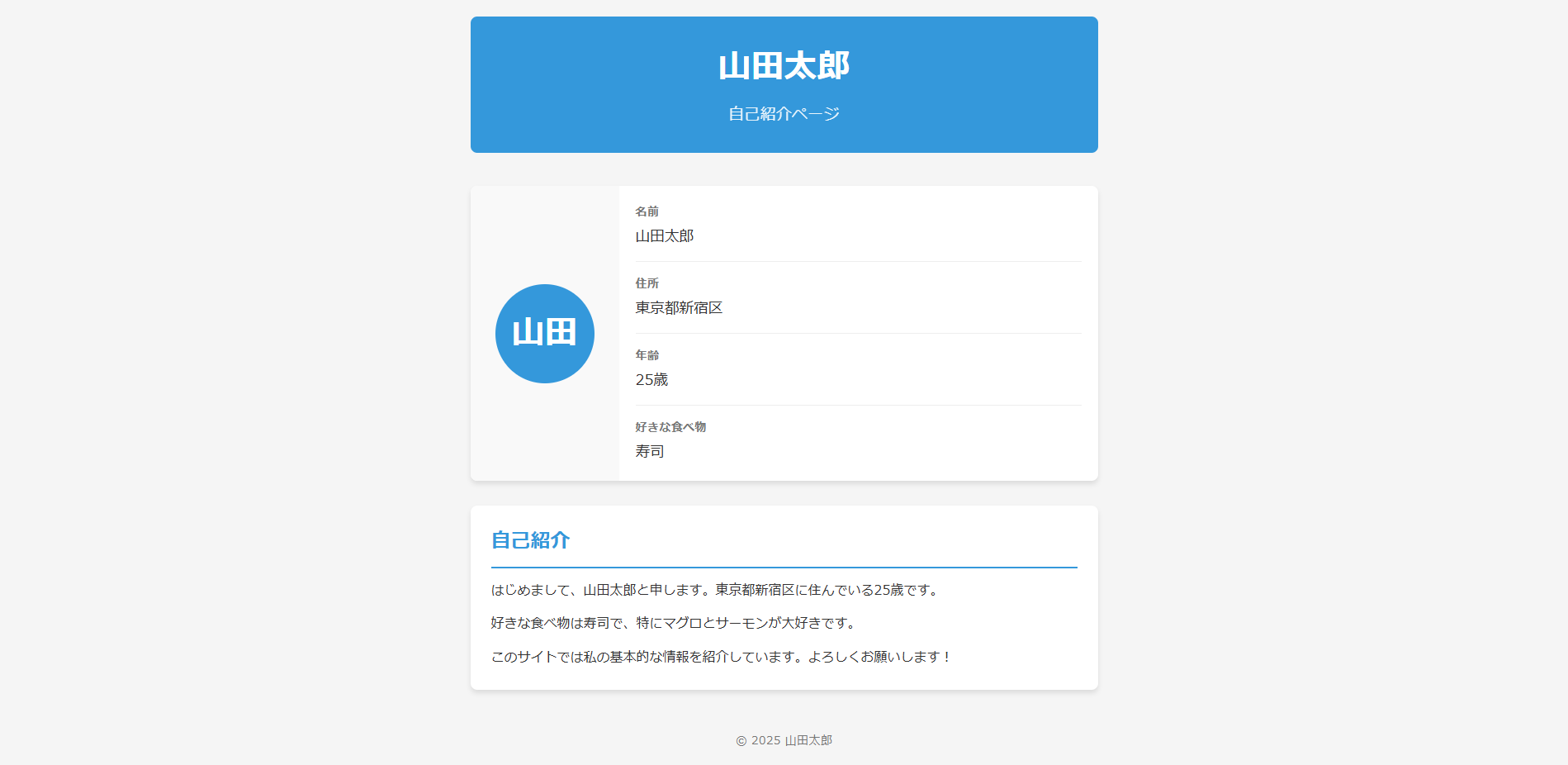The height and width of the screenshot is (765, 1568).
Task: Click the © 2025 山田太郎 footer text
Action: click(784, 740)
